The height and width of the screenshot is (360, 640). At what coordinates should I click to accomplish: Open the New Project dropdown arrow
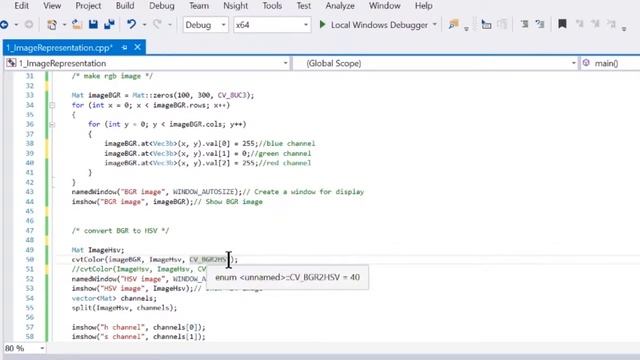[64, 25]
